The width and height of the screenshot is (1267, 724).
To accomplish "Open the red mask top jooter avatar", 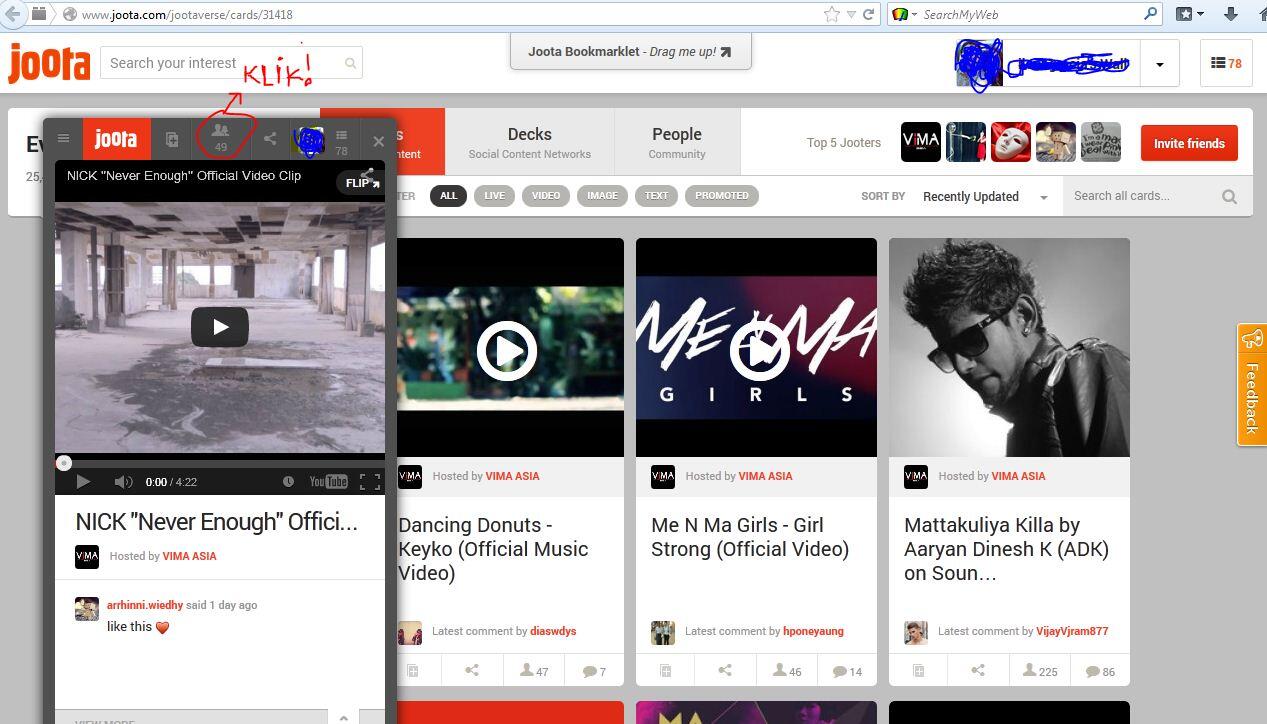I will 1011,142.
